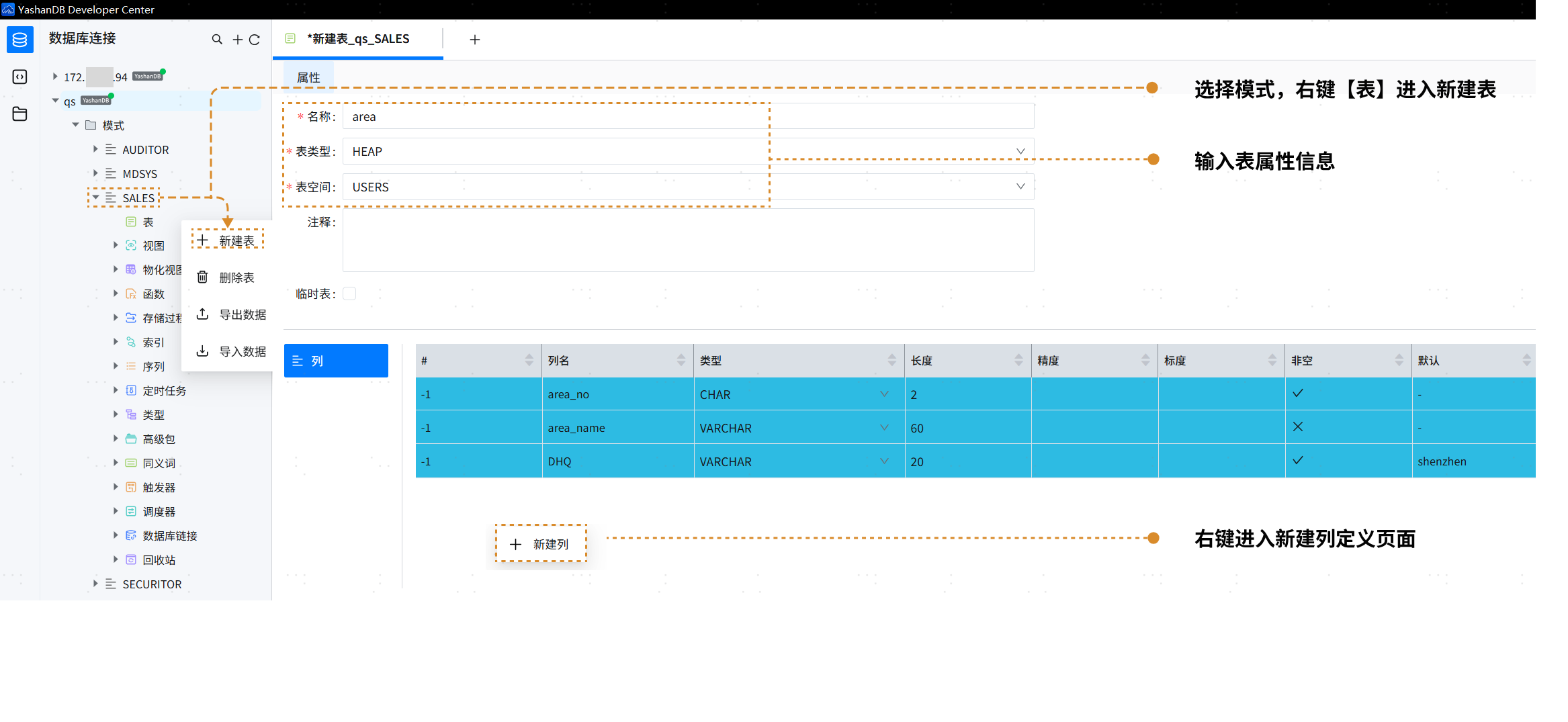The width and height of the screenshot is (1568, 722).
Task: Select 新建表 from context menu
Action: click(228, 240)
